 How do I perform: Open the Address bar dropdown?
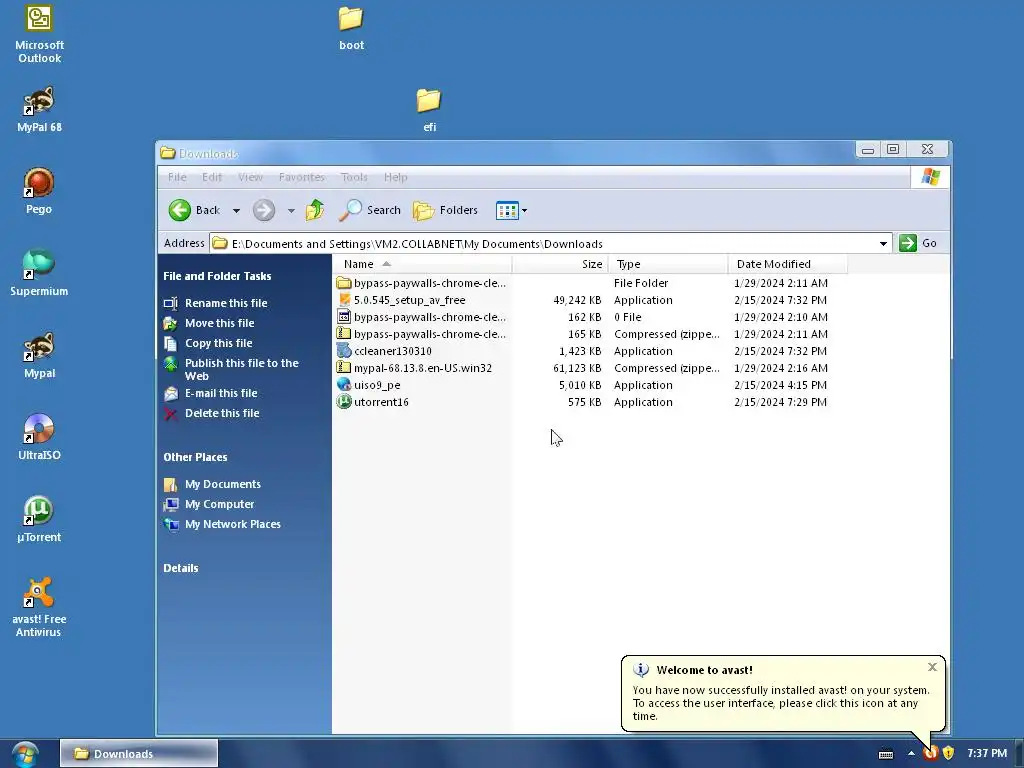click(883, 244)
